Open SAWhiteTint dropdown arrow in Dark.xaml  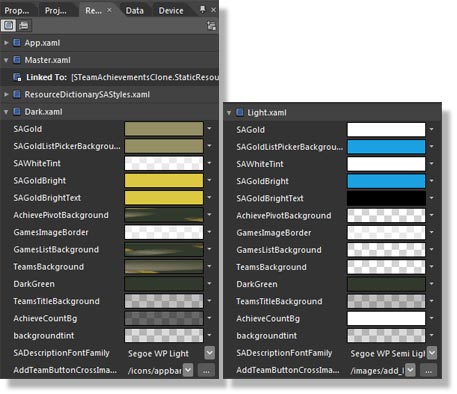pyautogui.click(x=209, y=163)
